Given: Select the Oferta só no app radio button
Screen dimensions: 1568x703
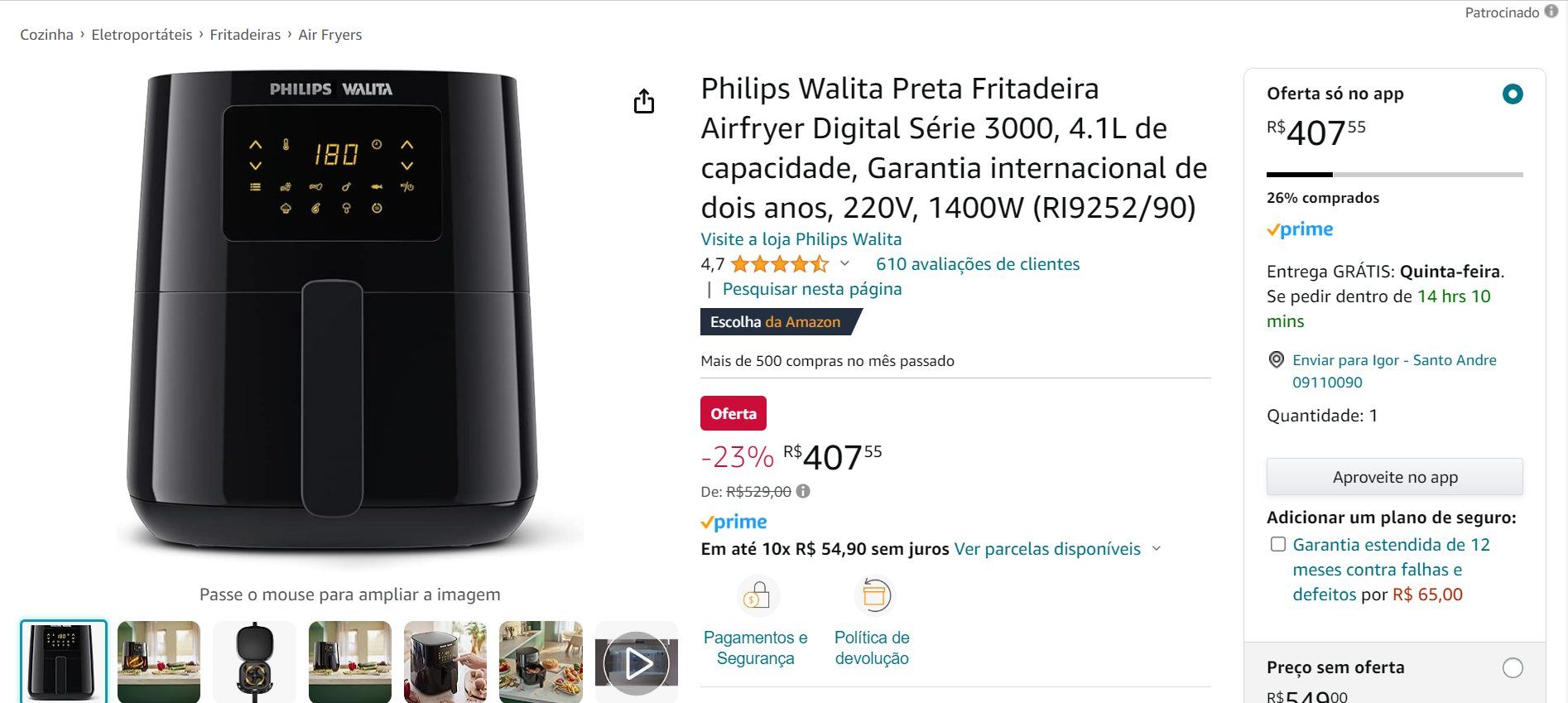Looking at the screenshot, I should coord(1513,94).
